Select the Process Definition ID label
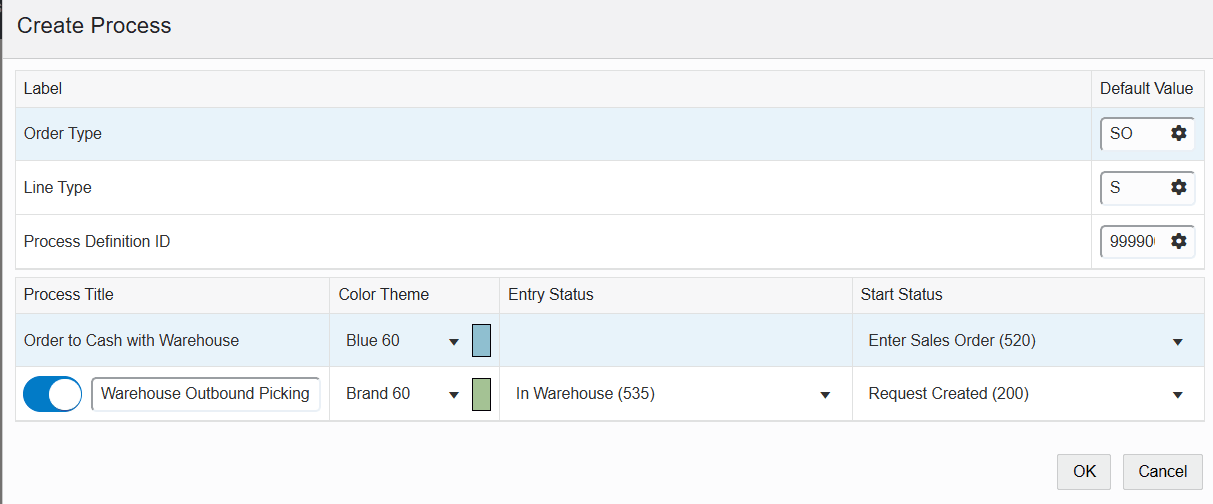 pyautogui.click(x=97, y=241)
